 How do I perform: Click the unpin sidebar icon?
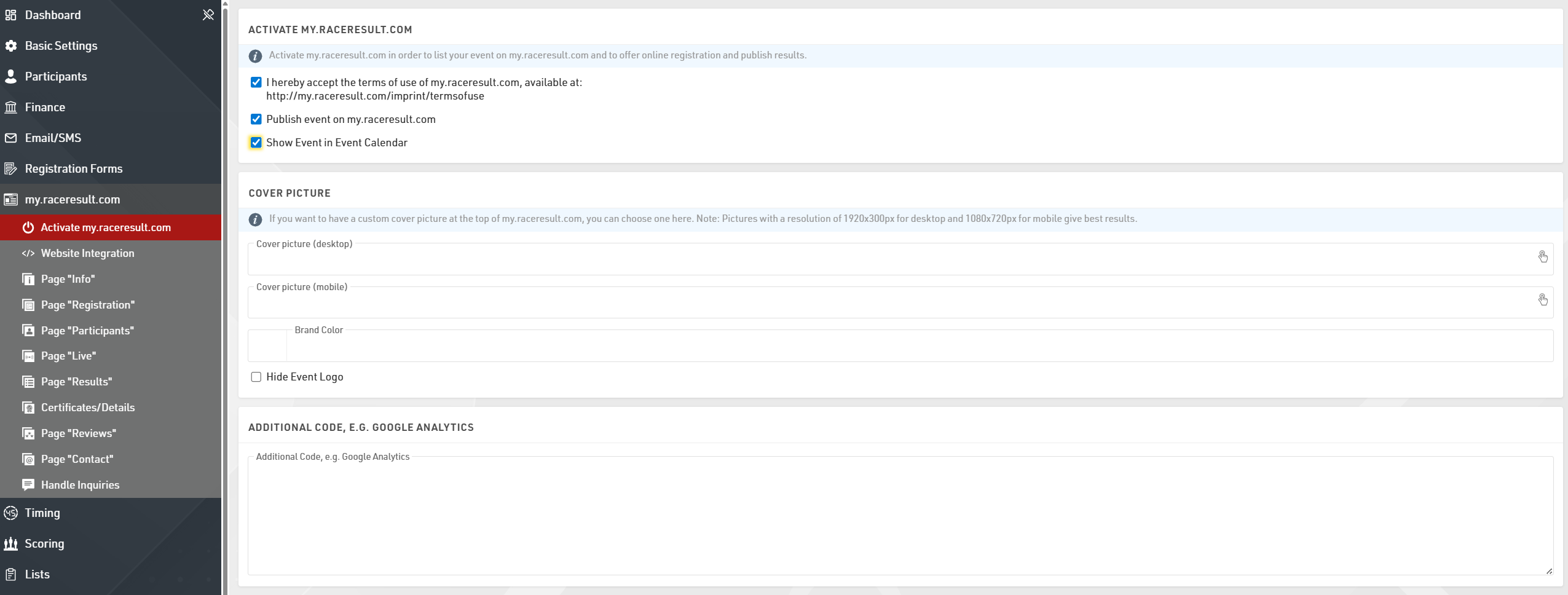point(208,15)
